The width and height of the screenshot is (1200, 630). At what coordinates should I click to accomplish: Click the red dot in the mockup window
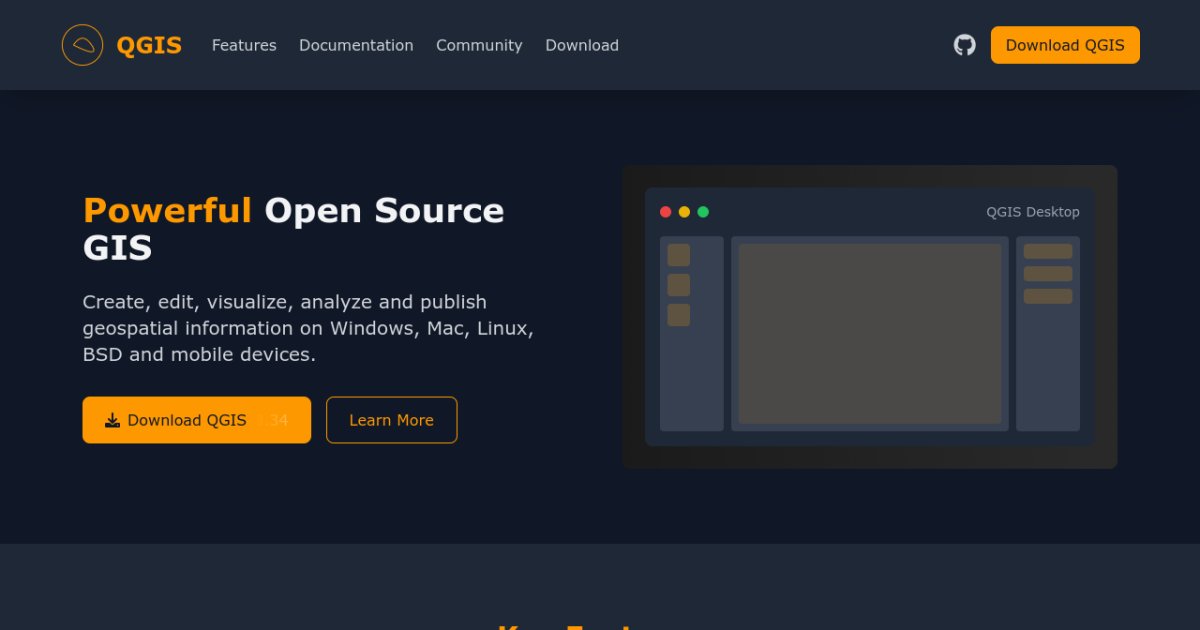(x=666, y=212)
